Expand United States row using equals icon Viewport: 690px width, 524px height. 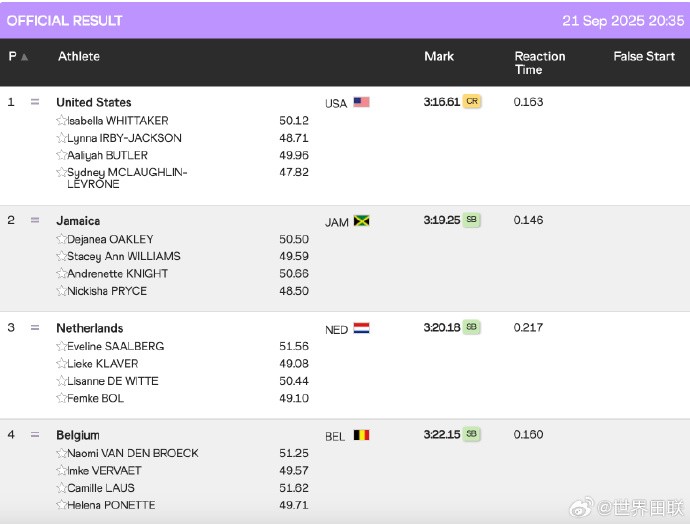point(35,102)
